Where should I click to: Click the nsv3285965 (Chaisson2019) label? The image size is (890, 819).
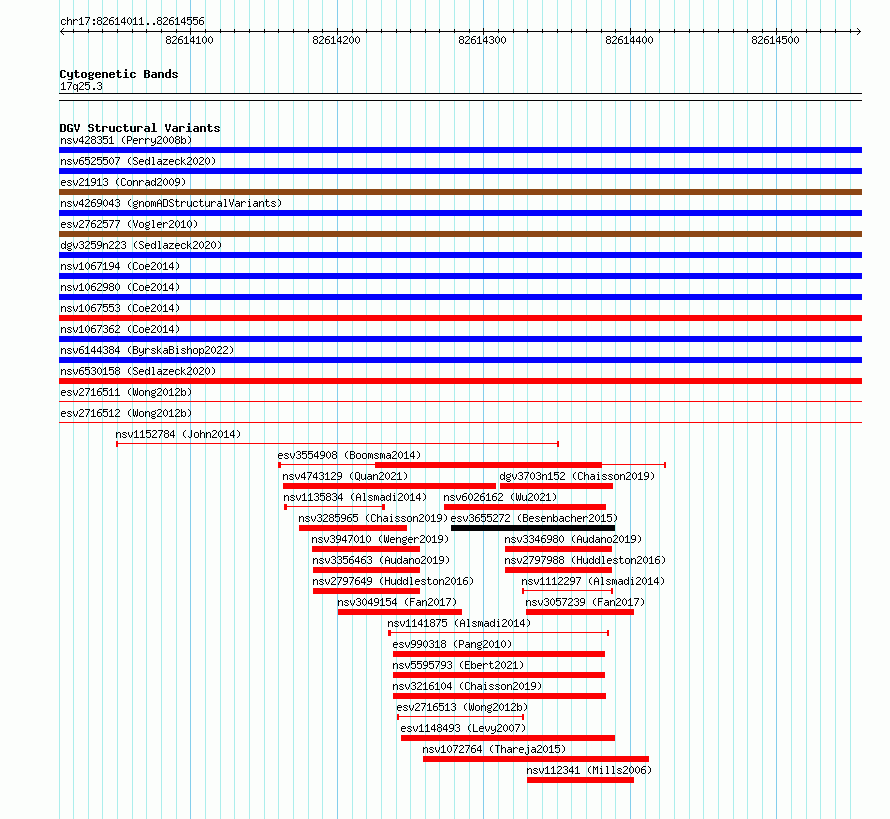click(373, 518)
